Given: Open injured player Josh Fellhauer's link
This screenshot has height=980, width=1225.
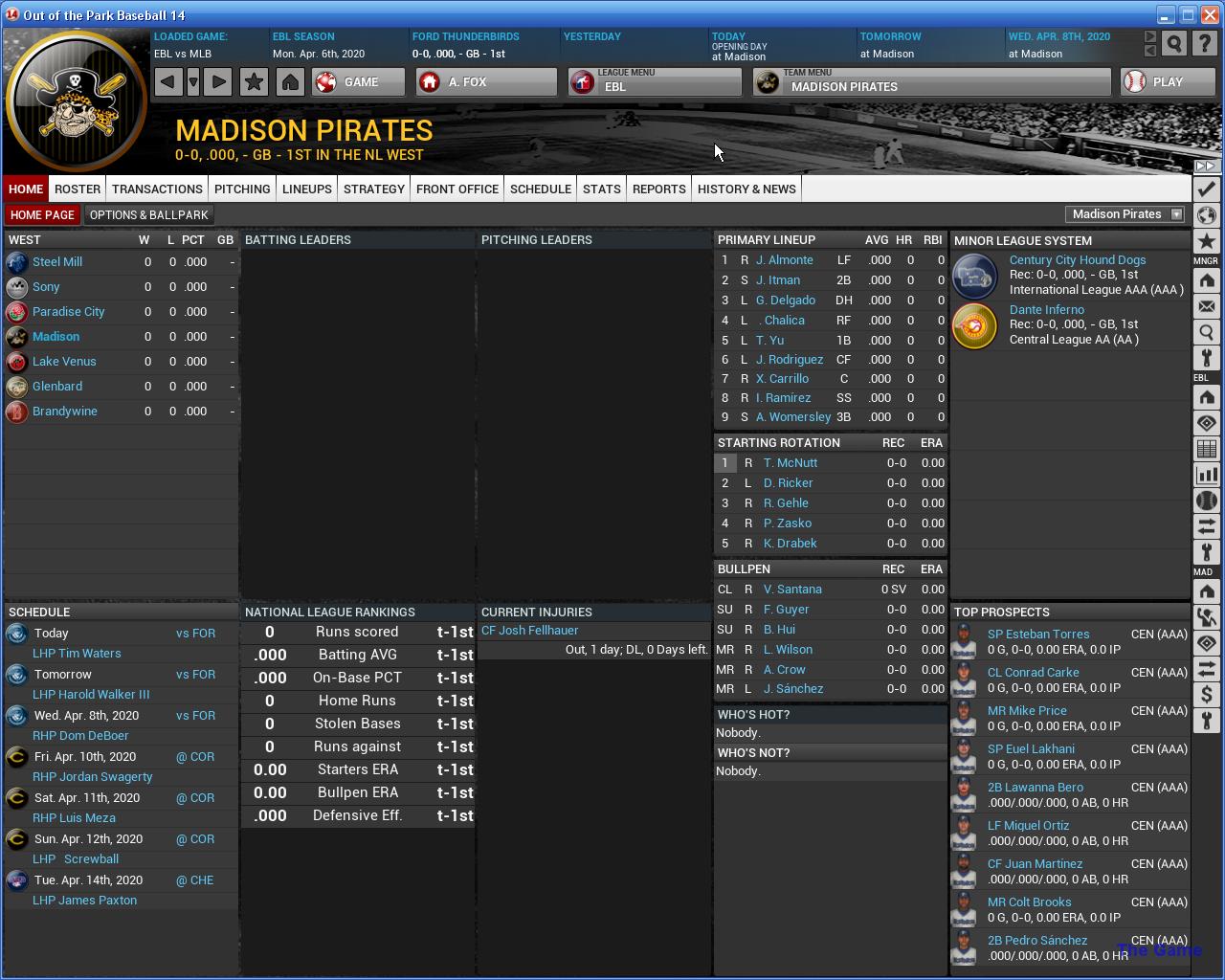Looking at the screenshot, I should tap(530, 631).
